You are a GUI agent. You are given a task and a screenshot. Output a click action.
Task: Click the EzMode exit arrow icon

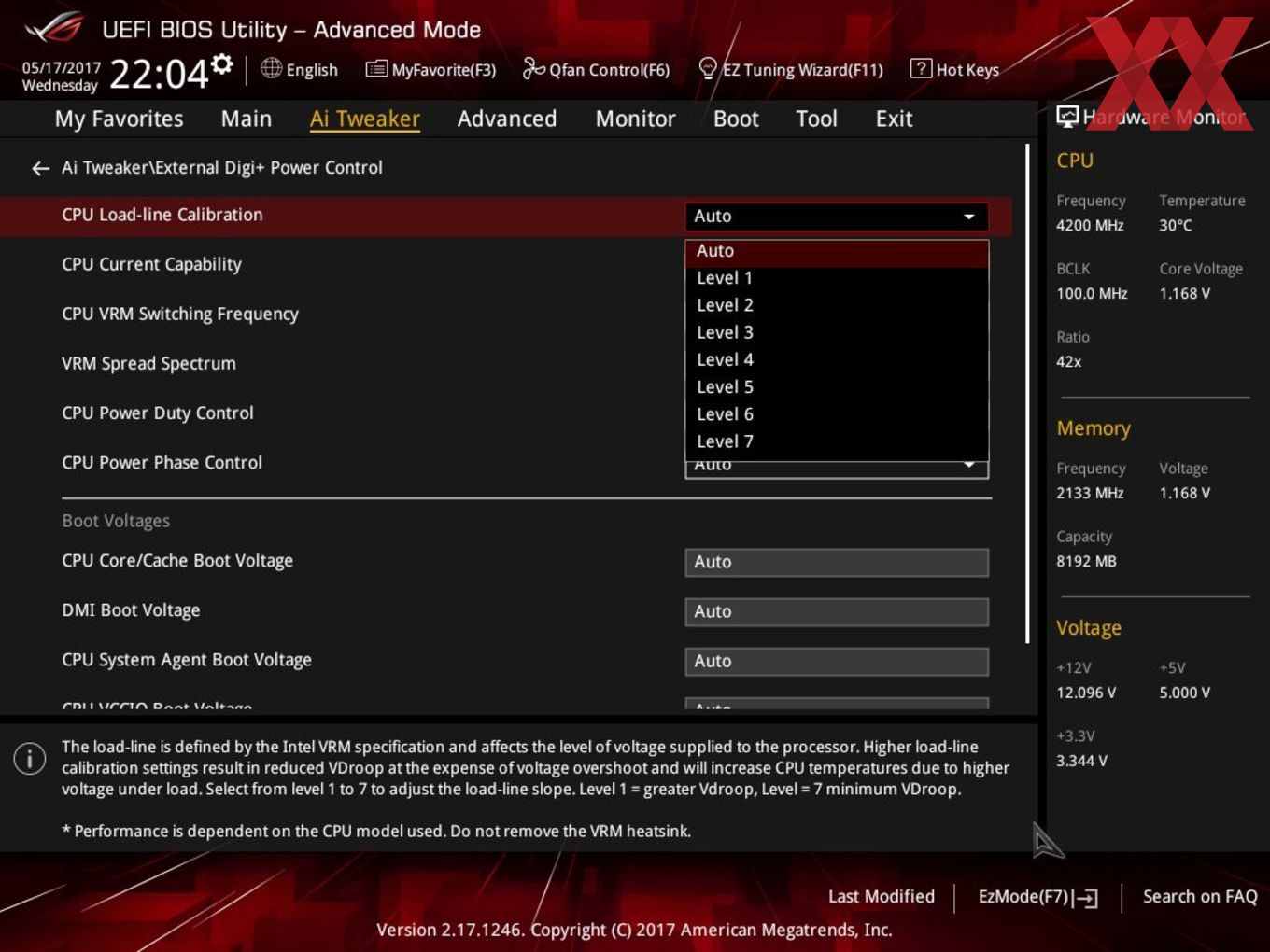[x=1085, y=898]
